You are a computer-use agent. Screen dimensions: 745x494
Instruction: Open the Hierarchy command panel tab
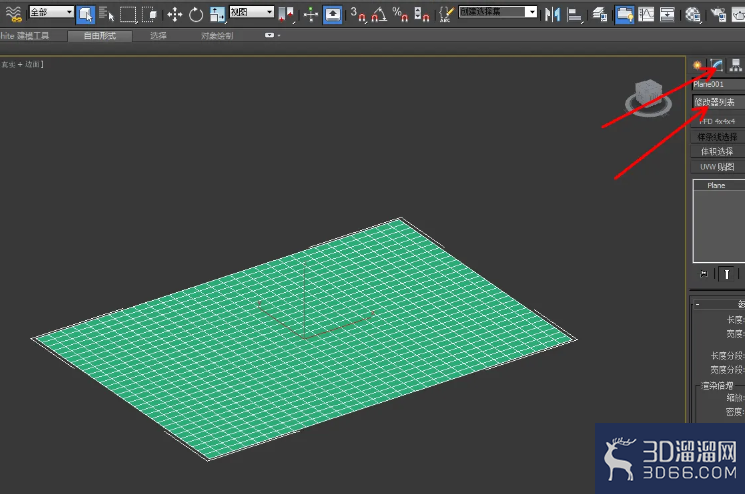[735, 65]
